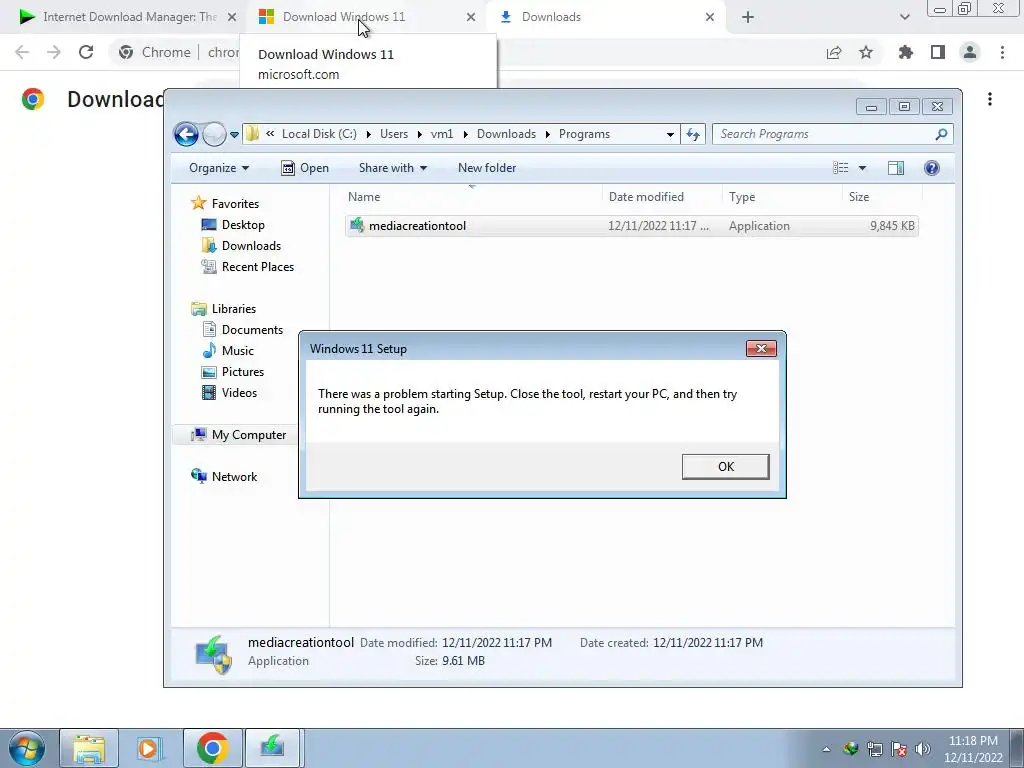The width and height of the screenshot is (1024, 768).
Task: Go back in Chrome
Action: pos(22,52)
